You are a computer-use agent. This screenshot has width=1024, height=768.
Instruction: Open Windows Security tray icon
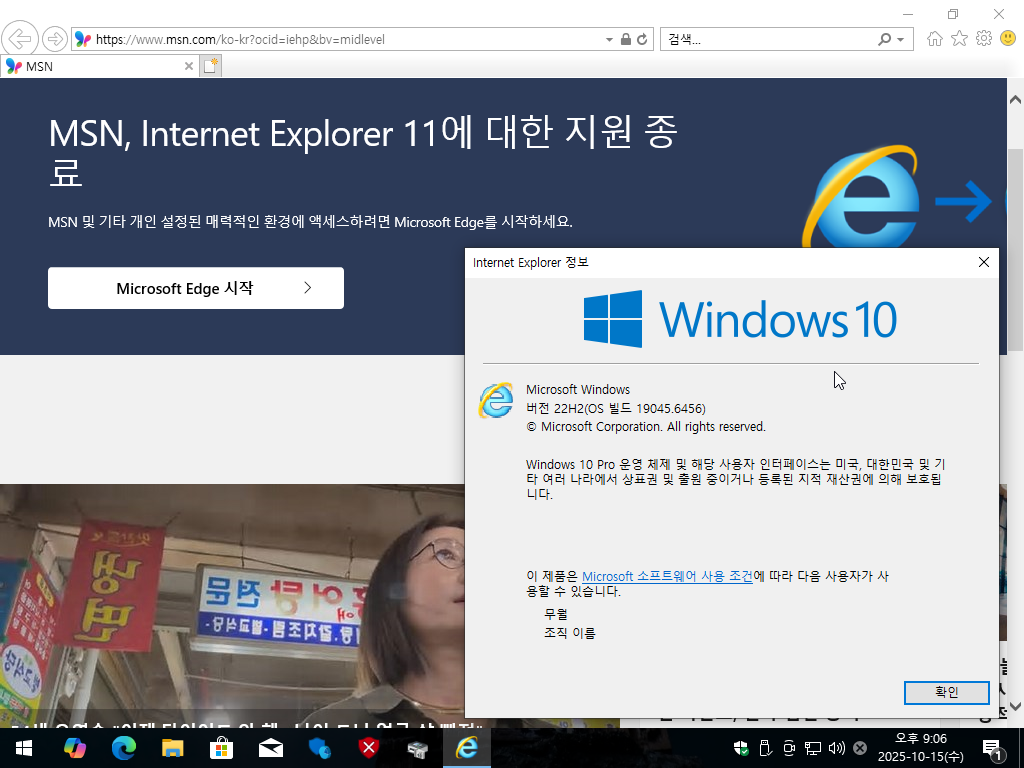click(x=741, y=748)
